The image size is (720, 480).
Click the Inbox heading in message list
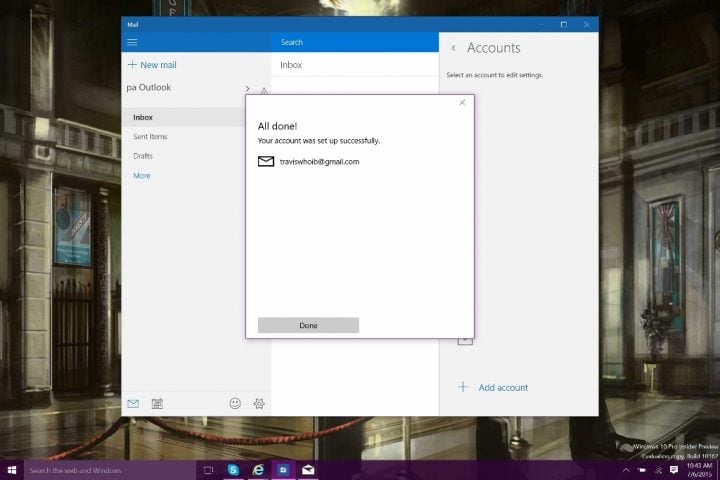[x=291, y=65]
